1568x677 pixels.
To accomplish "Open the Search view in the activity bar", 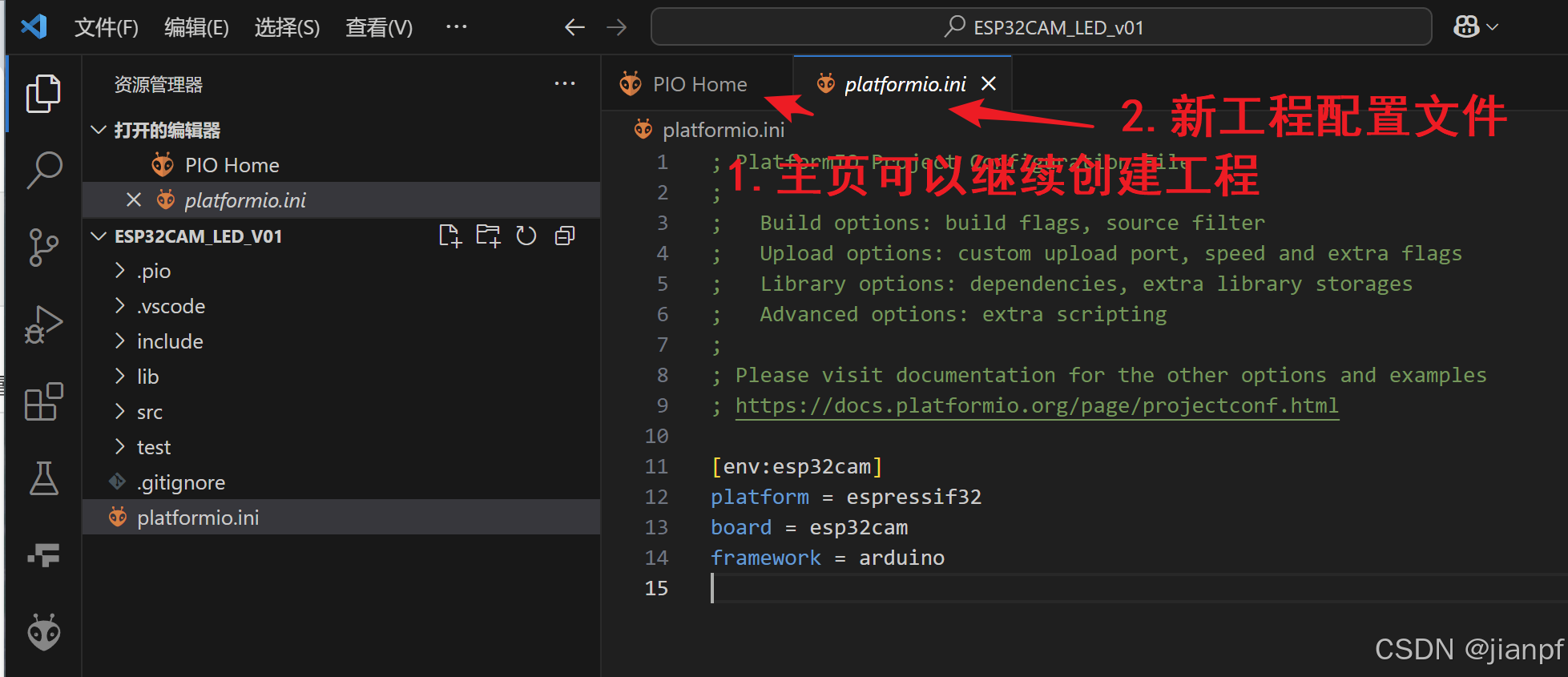I will pyautogui.click(x=43, y=170).
